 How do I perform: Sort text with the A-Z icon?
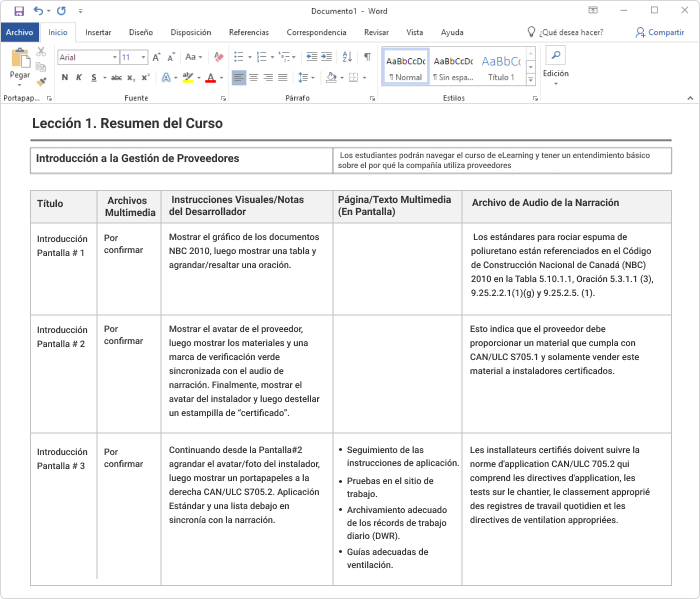pos(347,57)
